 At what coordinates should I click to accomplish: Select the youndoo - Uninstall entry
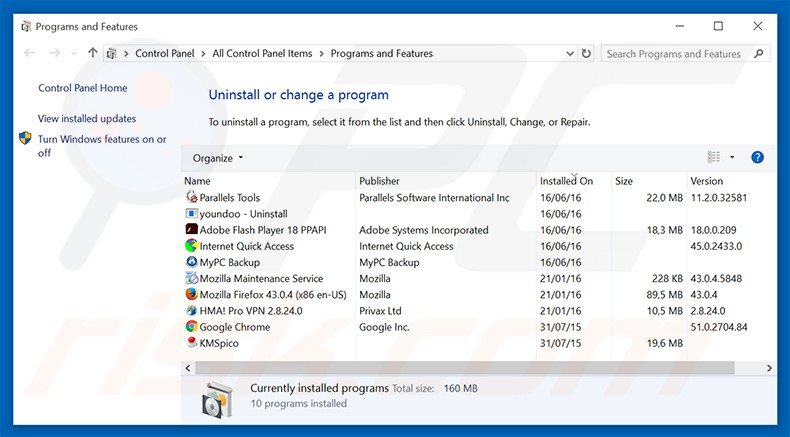coord(243,214)
